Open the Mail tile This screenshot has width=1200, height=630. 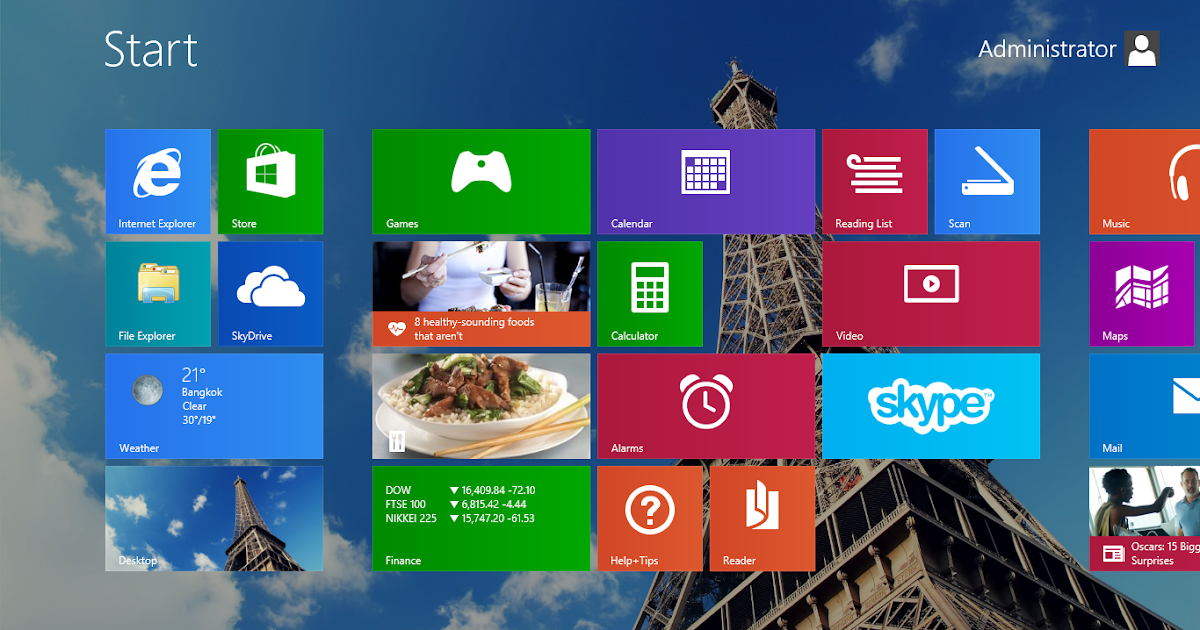coord(1144,406)
